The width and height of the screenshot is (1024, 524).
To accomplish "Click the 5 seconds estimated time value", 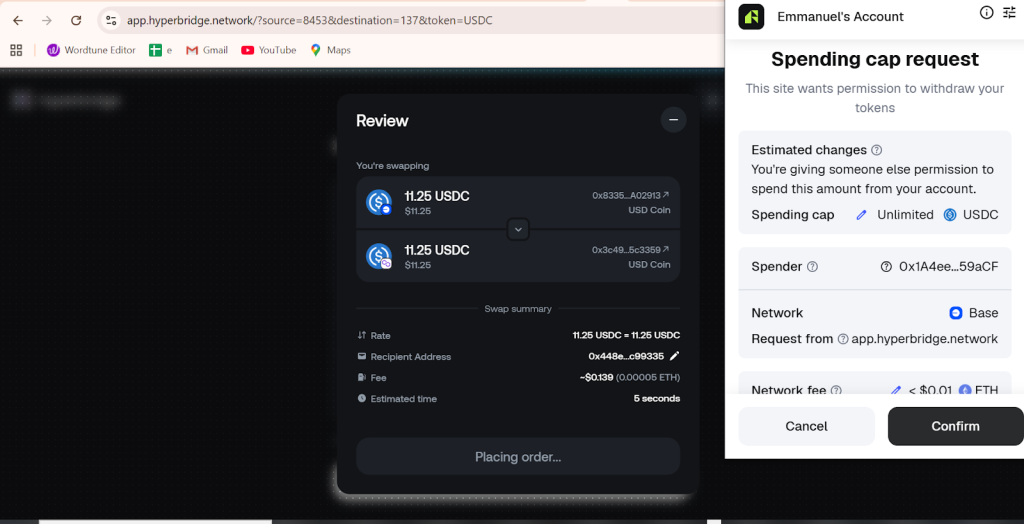I will 656,398.
